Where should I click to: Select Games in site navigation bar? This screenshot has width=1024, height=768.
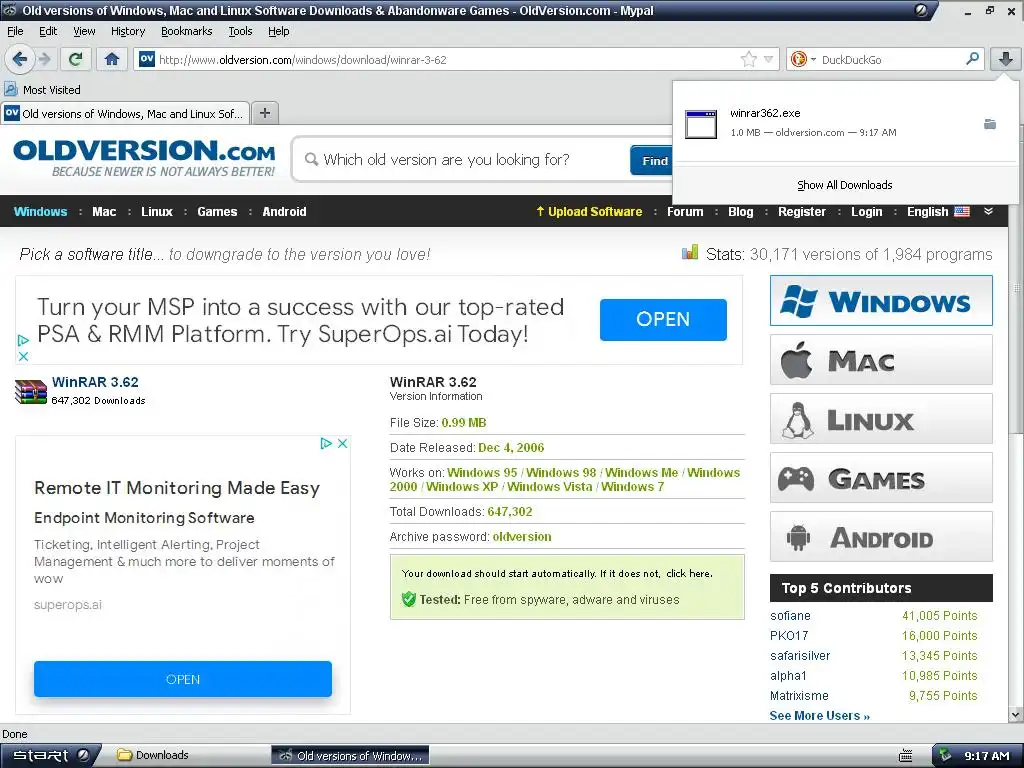[x=217, y=212]
